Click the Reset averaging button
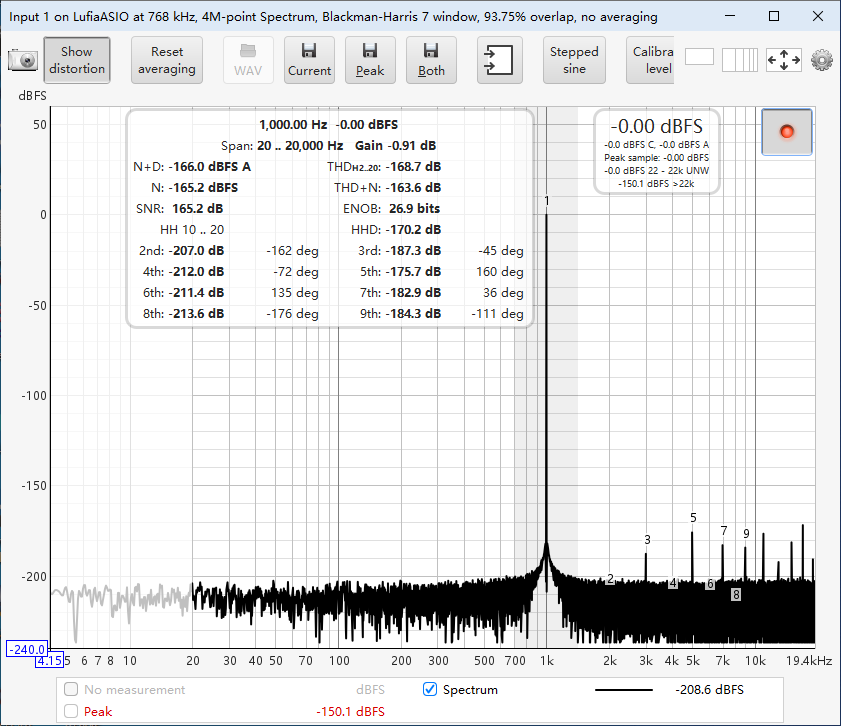Image resolution: width=841 pixels, height=726 pixels. (167, 60)
